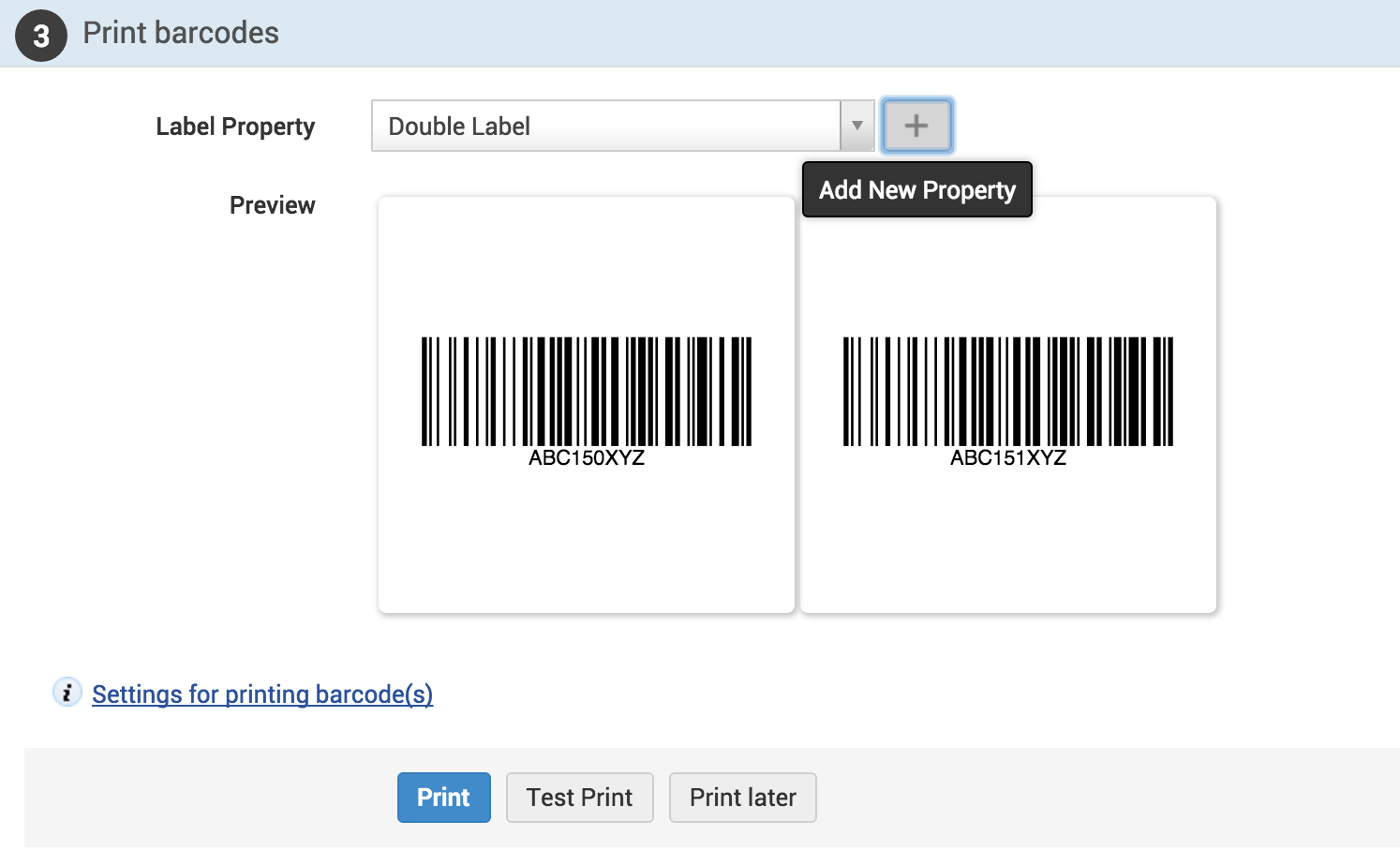This screenshot has width=1400, height=851.
Task: Click the step 3 circle badge
Action: (40, 36)
